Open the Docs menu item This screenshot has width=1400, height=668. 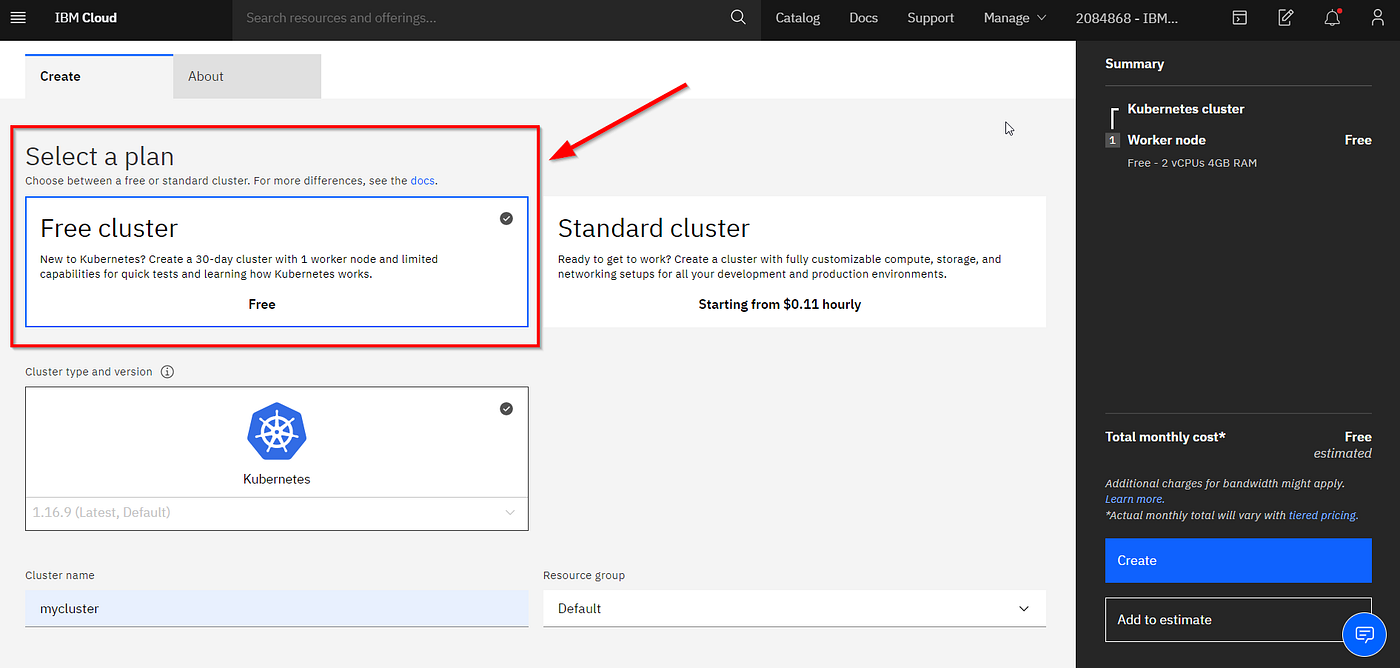pyautogui.click(x=864, y=18)
